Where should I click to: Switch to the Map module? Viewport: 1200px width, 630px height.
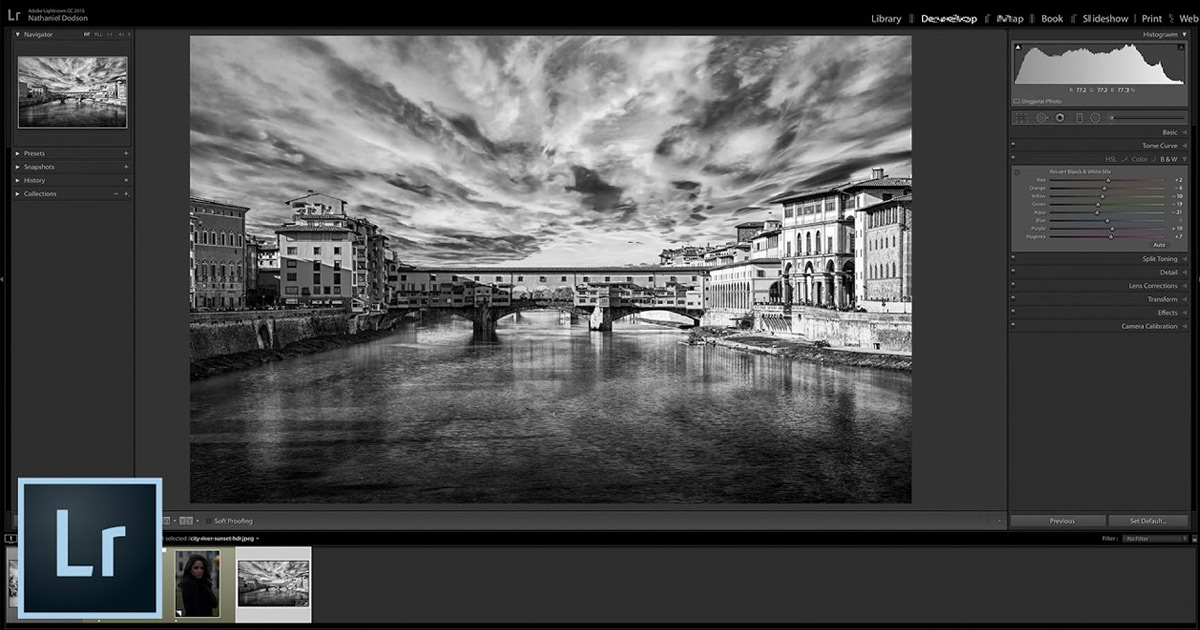click(1010, 19)
